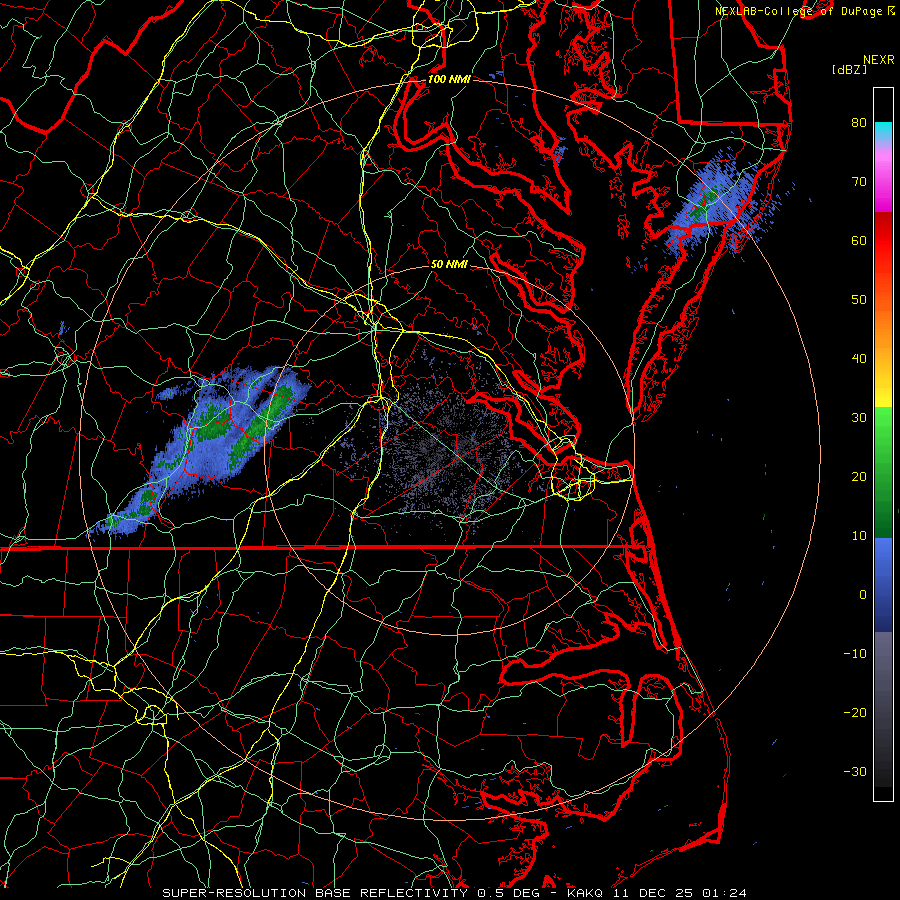Pick the dark green segment of color bar

point(883,511)
